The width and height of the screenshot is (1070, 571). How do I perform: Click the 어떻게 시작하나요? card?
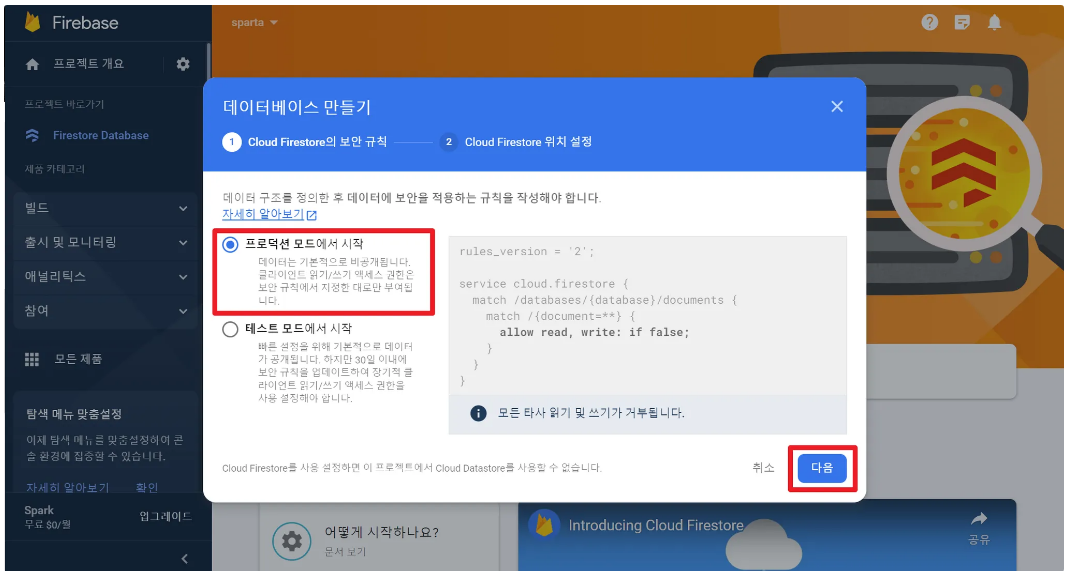pos(379,538)
